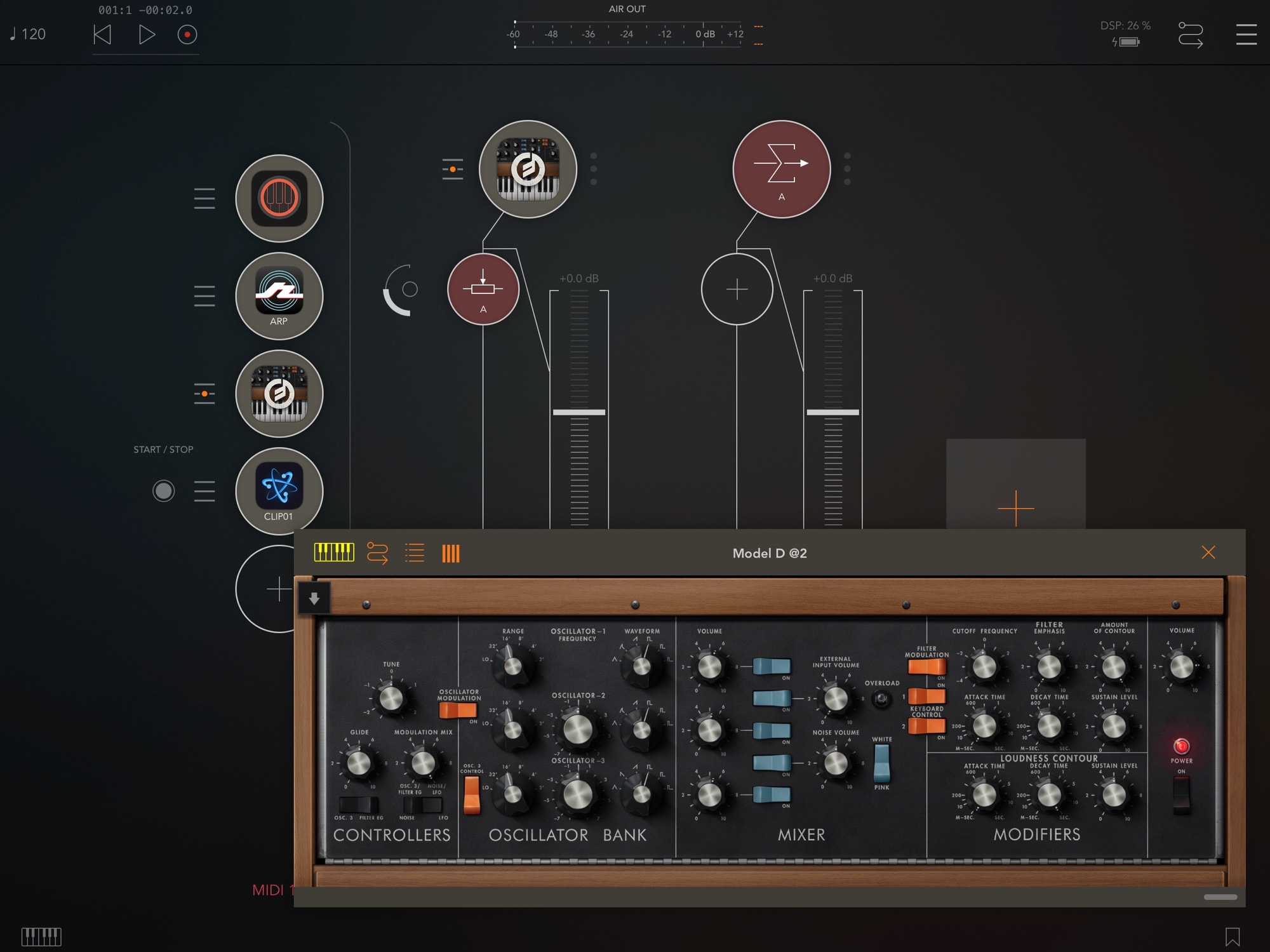The image size is (1270, 952).
Task: Open settings sliders beside left Model D node
Action: (x=204, y=394)
